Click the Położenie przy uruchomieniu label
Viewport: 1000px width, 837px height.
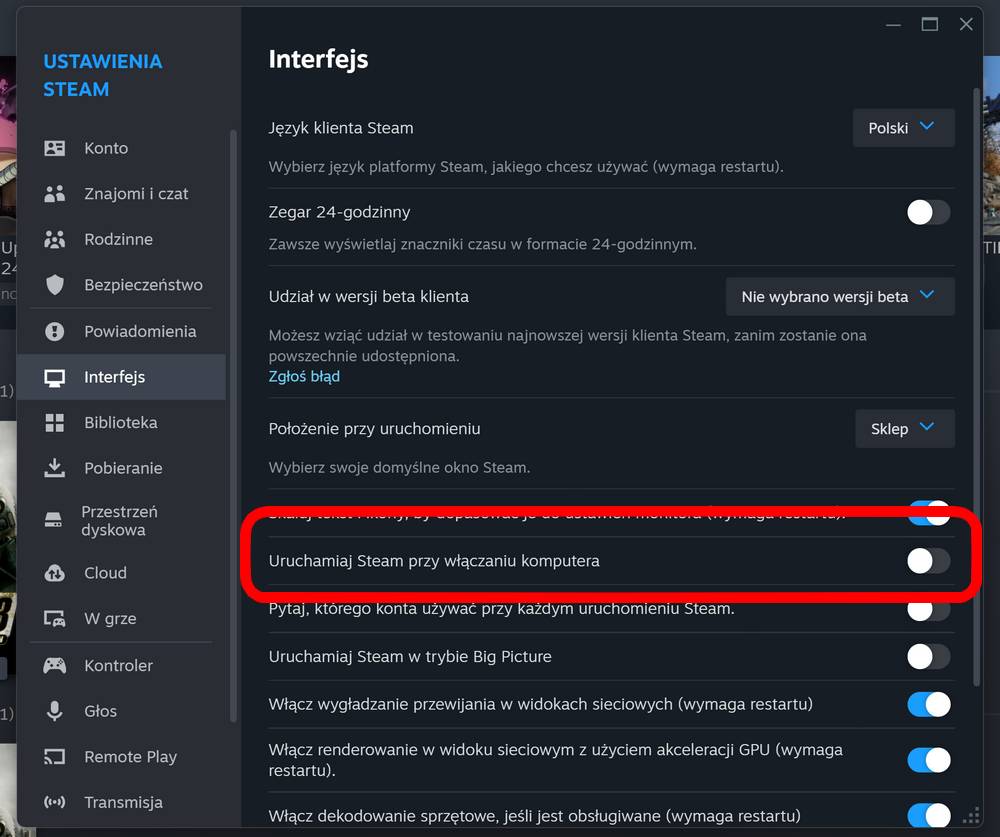(x=374, y=429)
